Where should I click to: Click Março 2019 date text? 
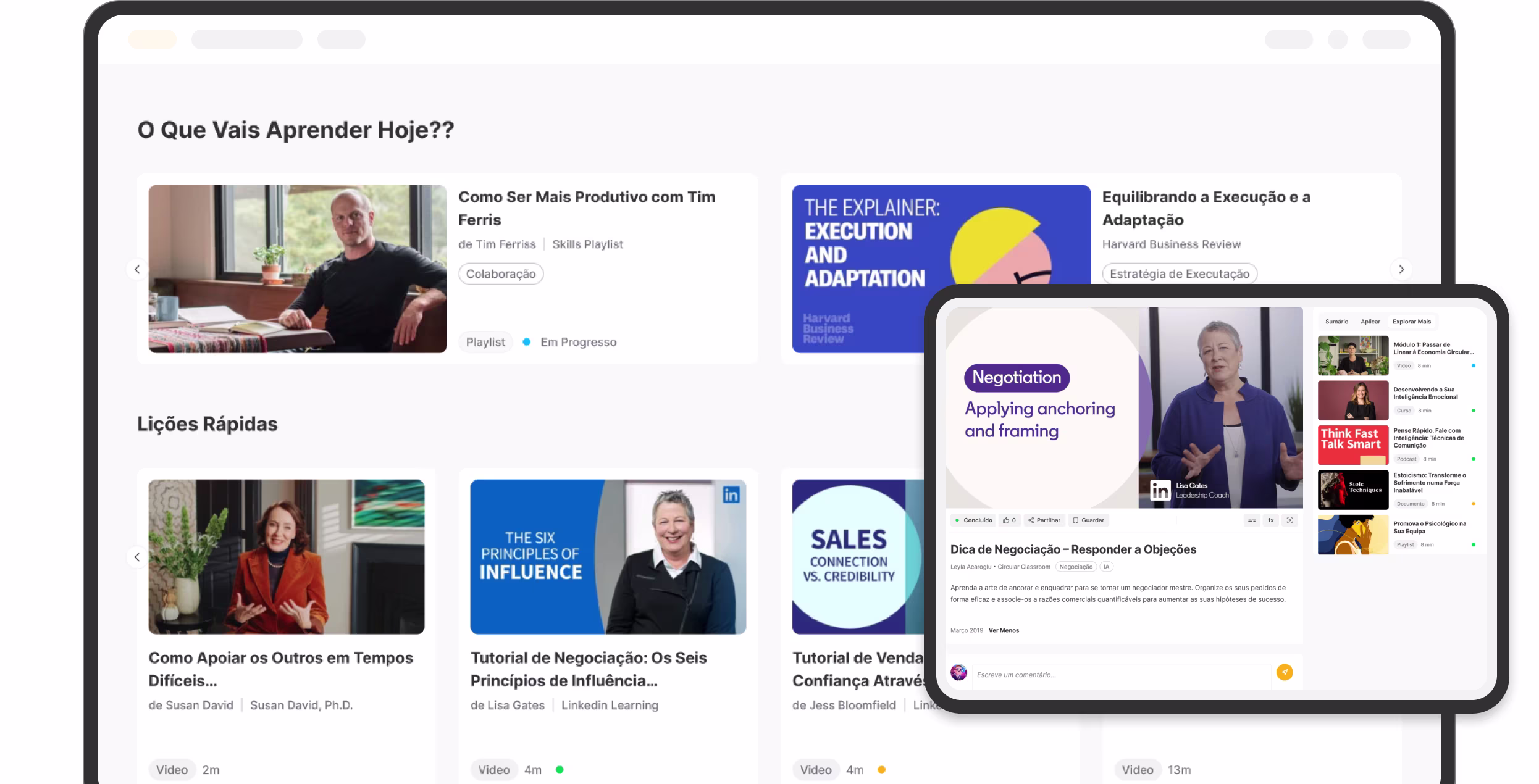967,630
